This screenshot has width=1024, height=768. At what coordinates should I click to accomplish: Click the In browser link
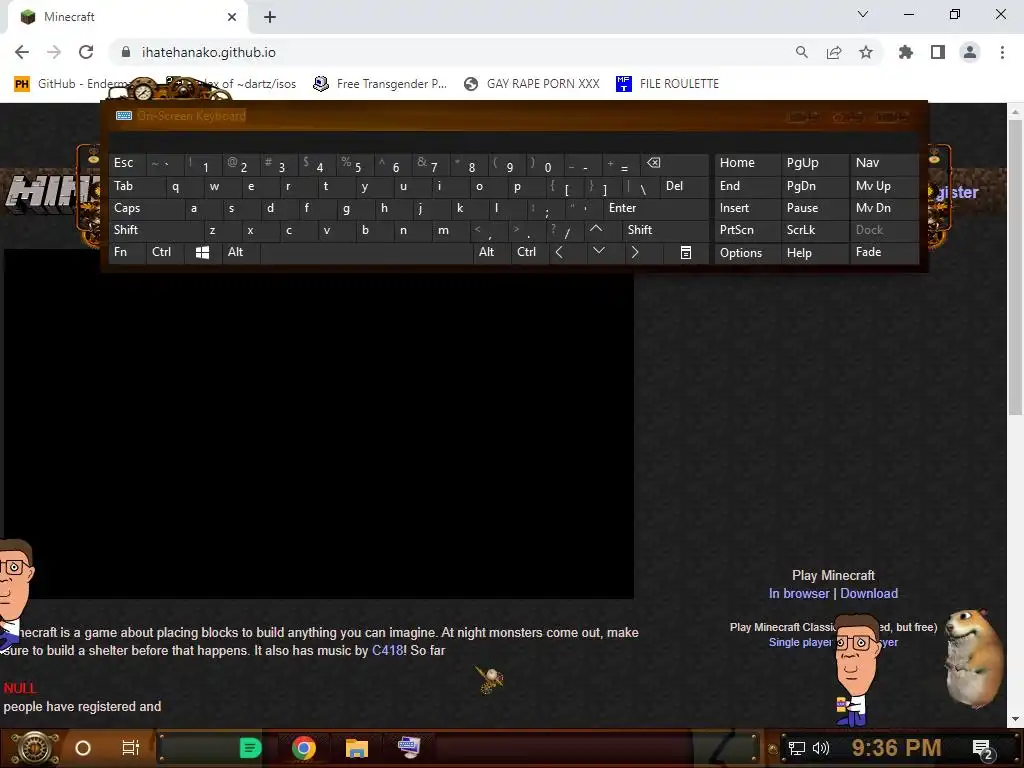point(799,593)
